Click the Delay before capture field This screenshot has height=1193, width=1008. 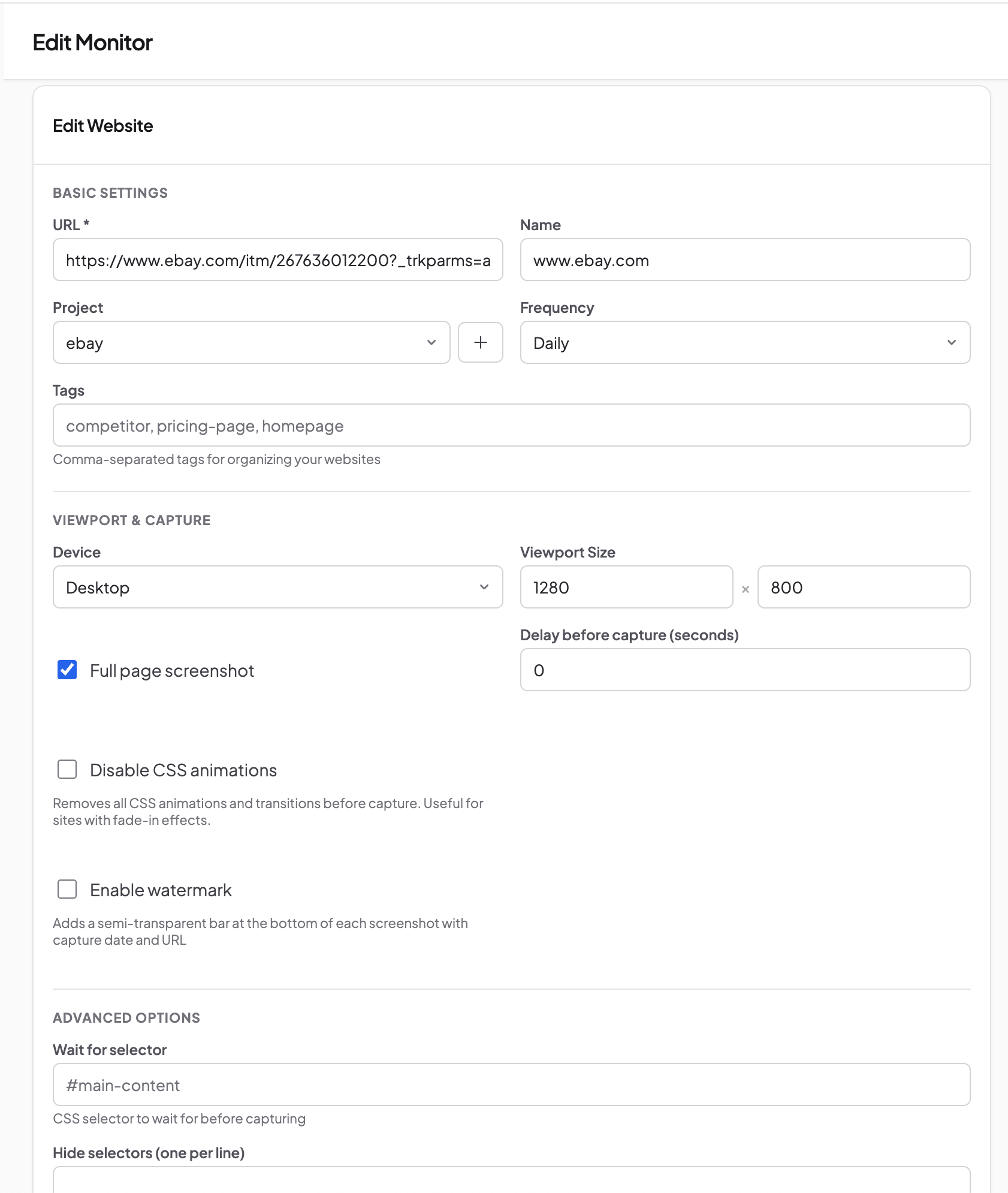[744, 670]
